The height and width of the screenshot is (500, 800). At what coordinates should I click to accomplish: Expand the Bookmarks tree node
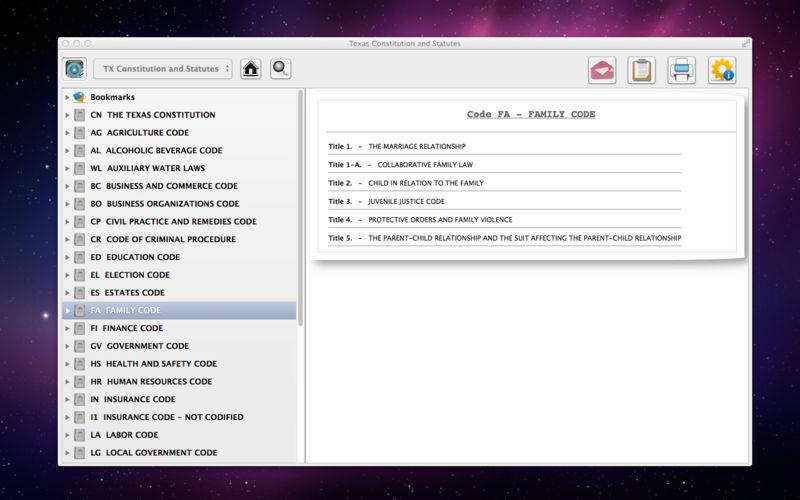click(x=67, y=98)
